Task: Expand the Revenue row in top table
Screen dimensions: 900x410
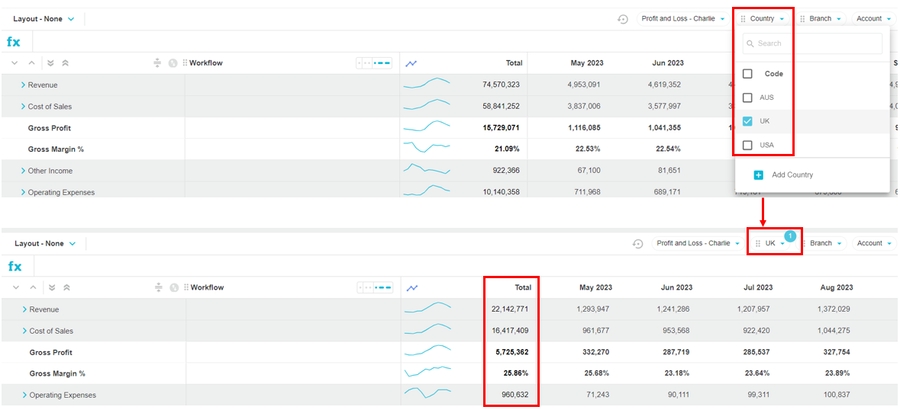Action: [x=22, y=85]
